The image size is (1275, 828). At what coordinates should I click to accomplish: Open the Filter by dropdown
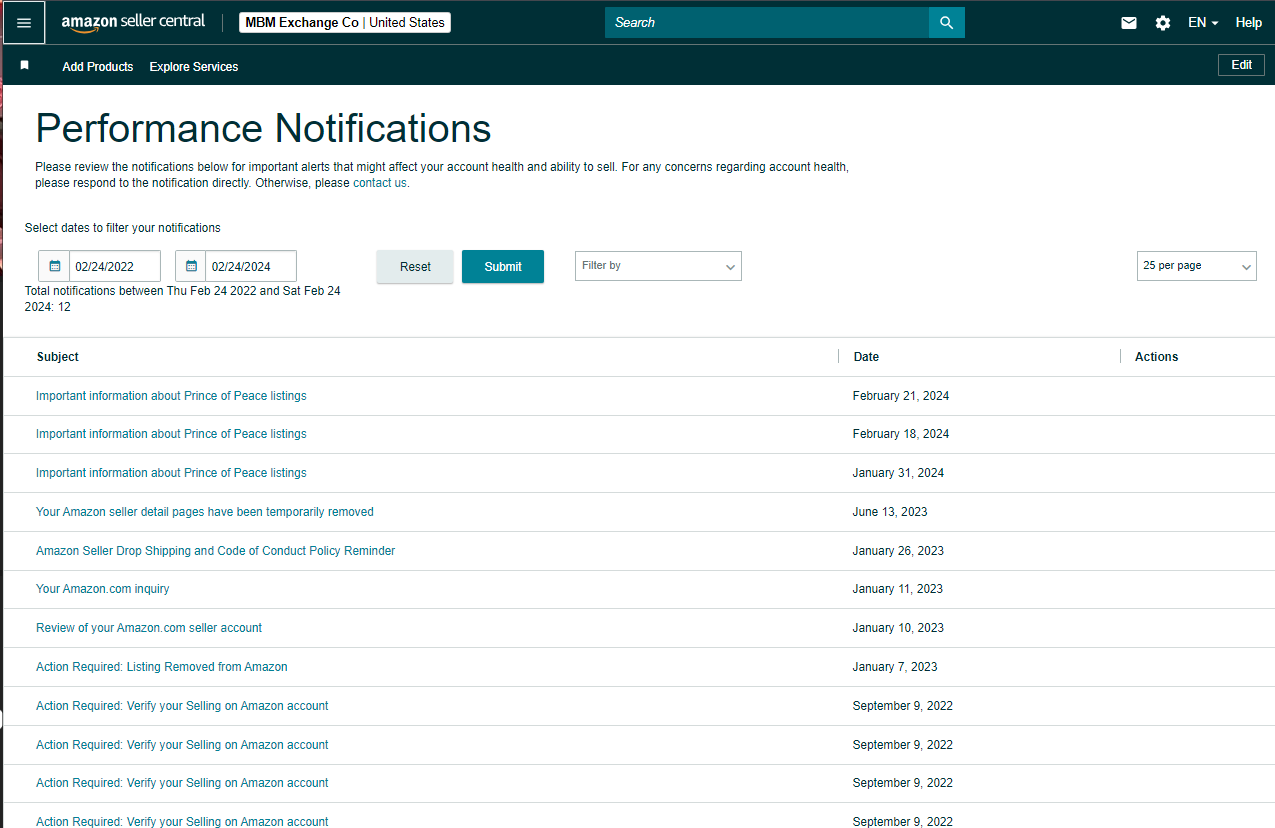pyautogui.click(x=658, y=266)
